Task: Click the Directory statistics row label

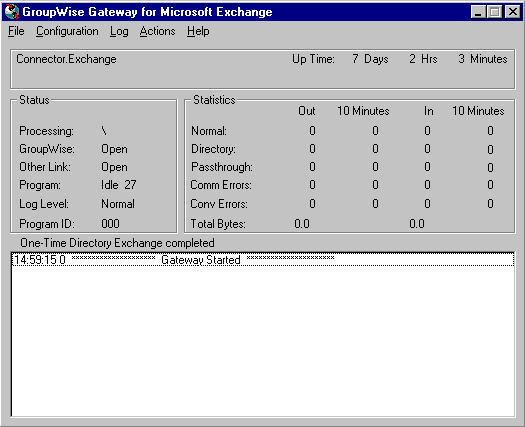Action: pos(213,149)
